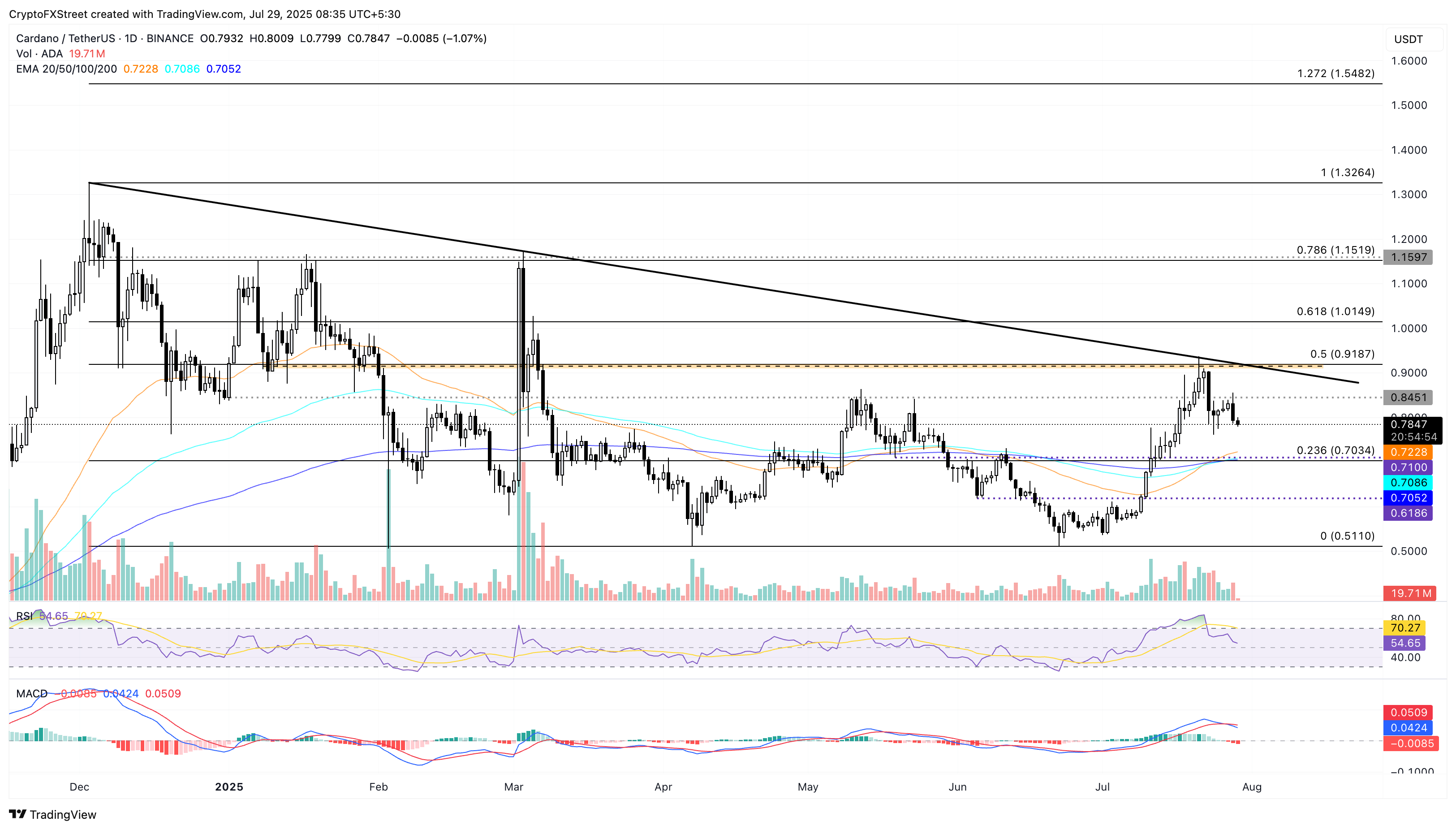Click the RSI indicator pane label
The height and width of the screenshot is (830, 1456).
(x=24, y=616)
